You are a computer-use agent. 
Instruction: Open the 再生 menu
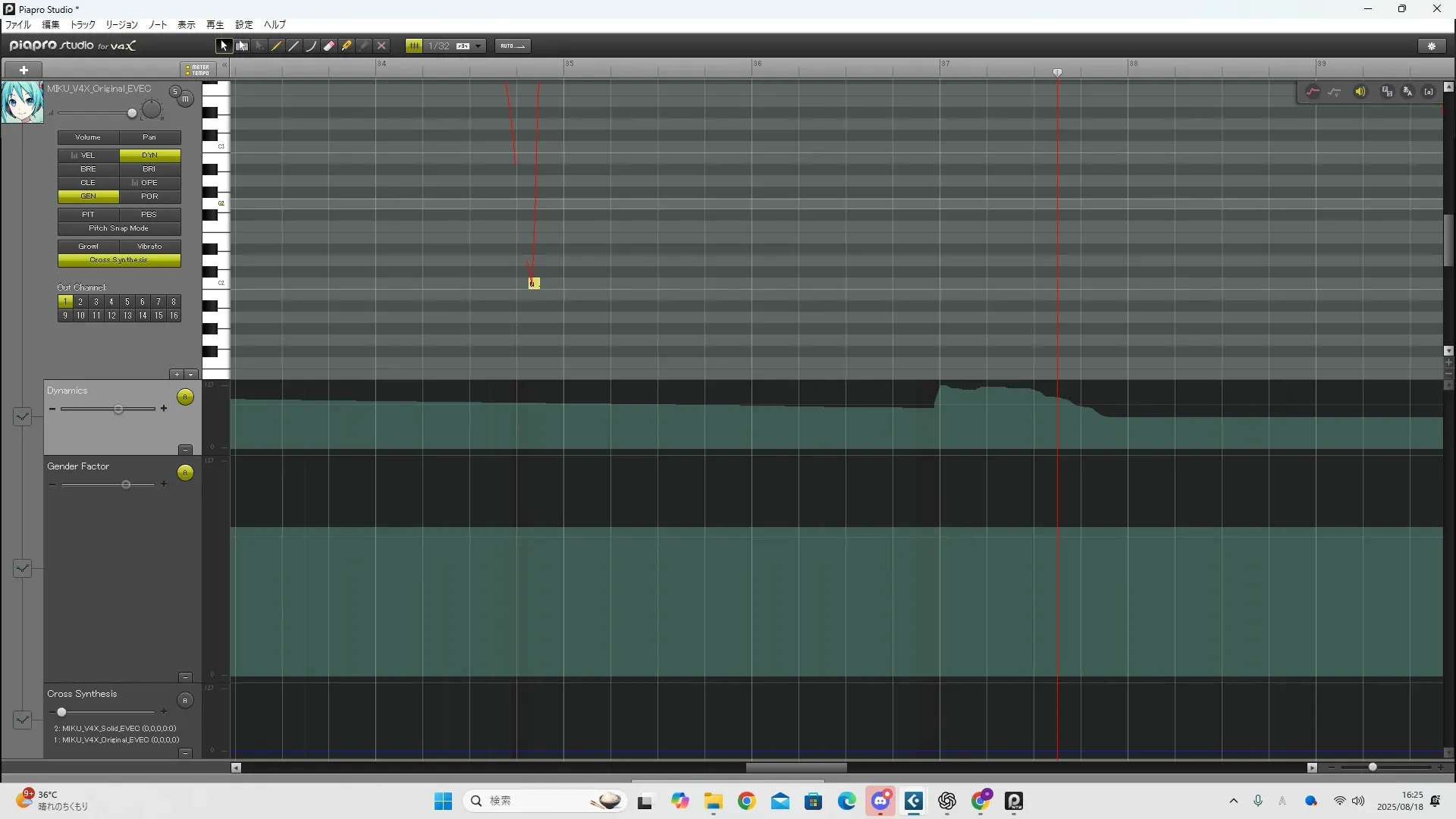tap(215, 24)
